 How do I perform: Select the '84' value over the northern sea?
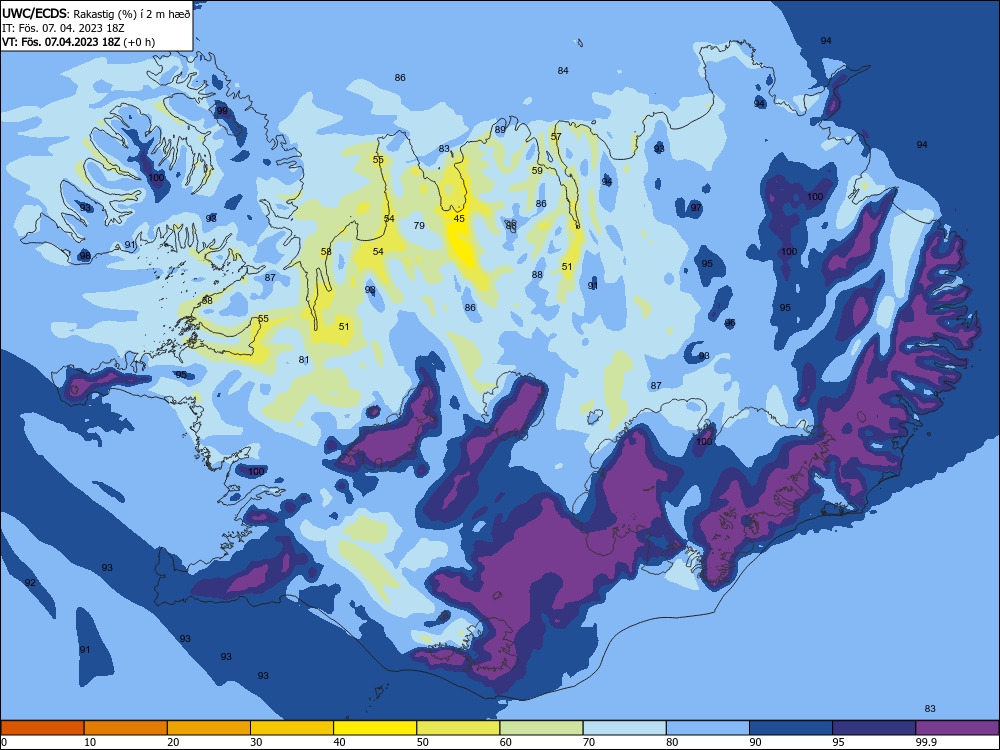562,71
